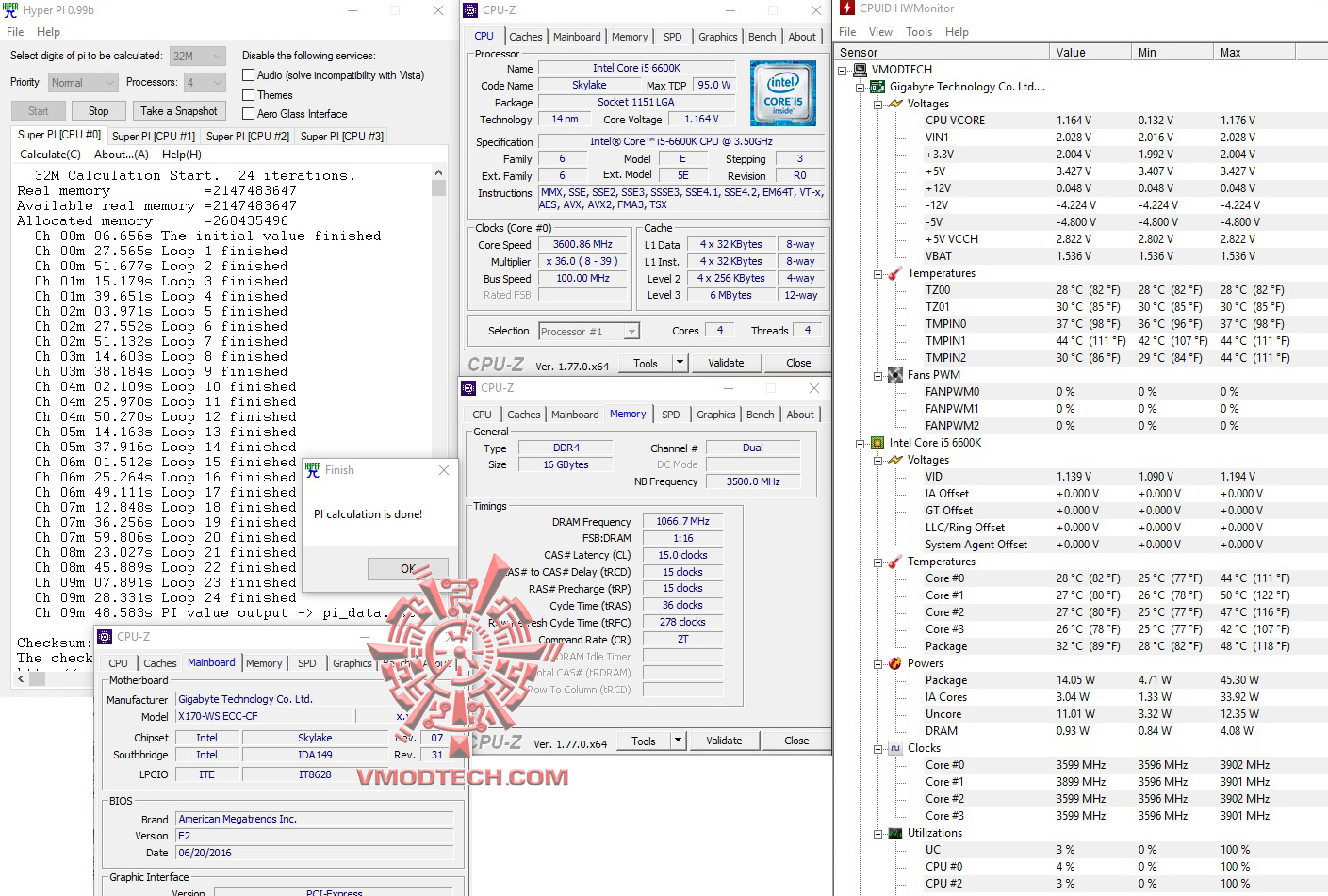Screen dimensions: 1328x896
Task: Click the Voltages lightning icon in HWMonitor
Action: tap(894, 103)
